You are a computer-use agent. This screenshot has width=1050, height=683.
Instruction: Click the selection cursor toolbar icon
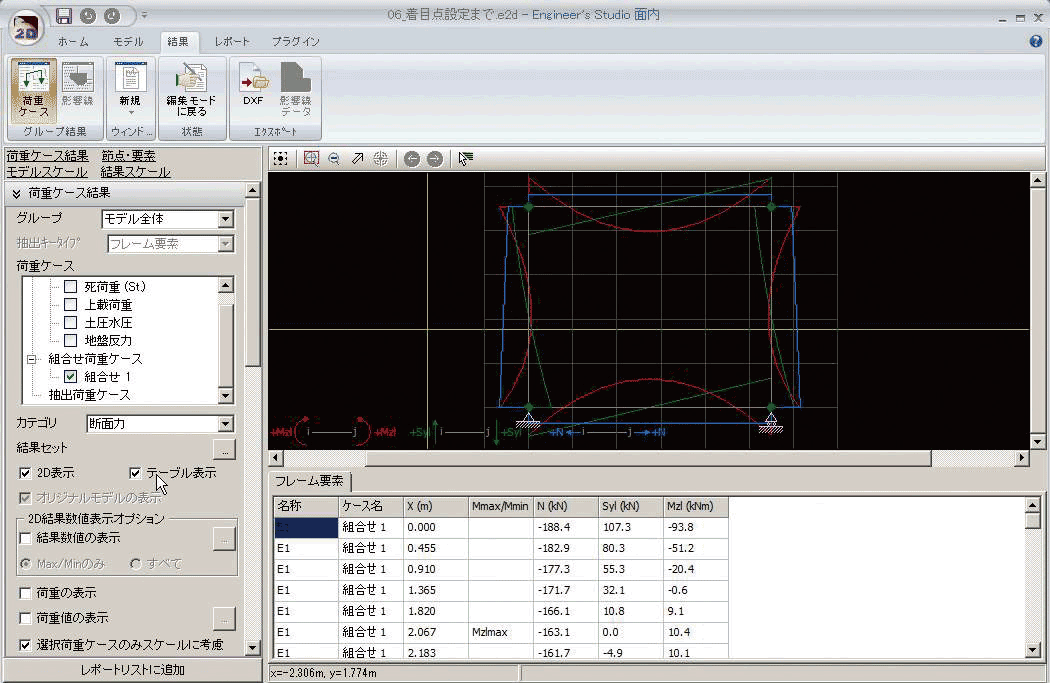[465, 159]
